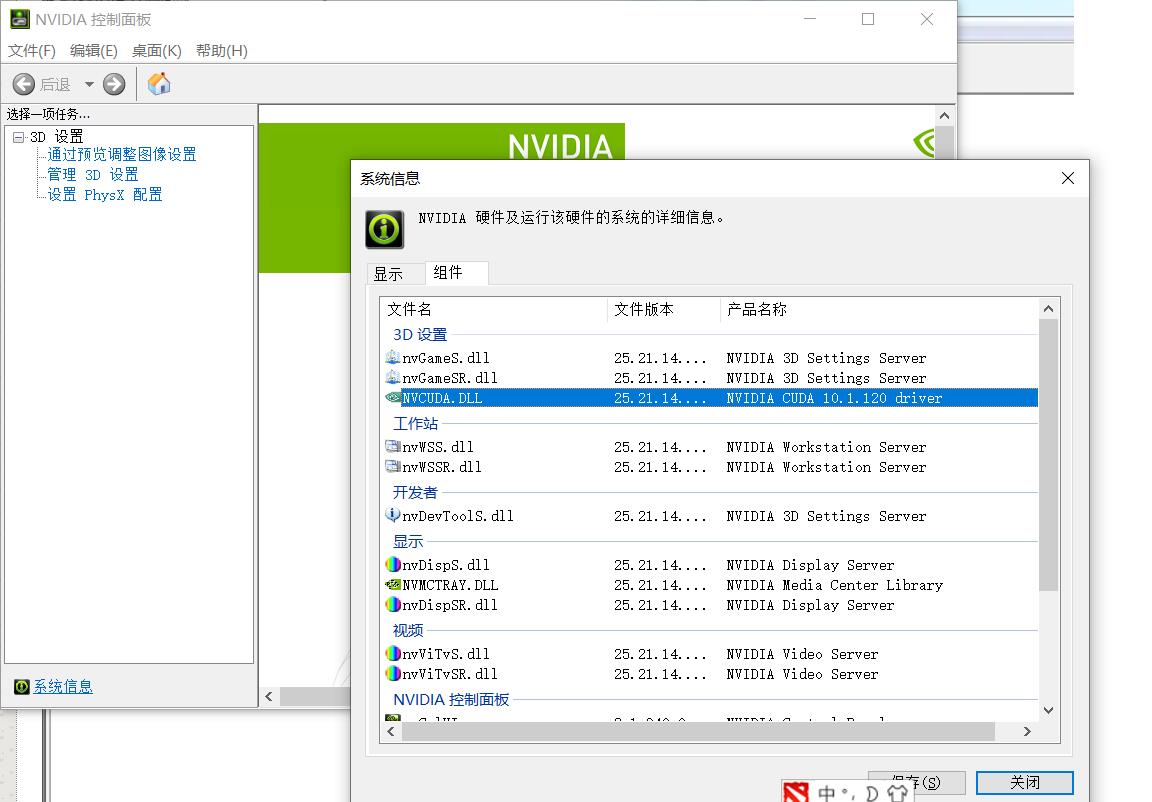Open the back history dropdown arrow
The image size is (1152, 802).
[89, 84]
